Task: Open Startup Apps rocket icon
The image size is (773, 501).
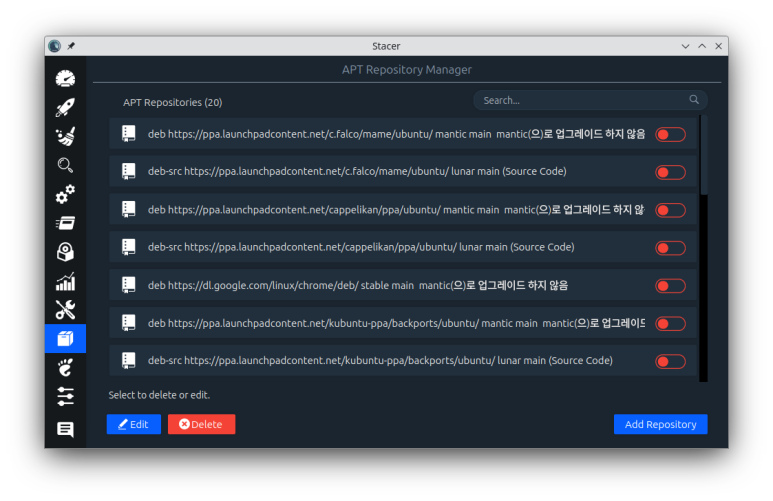Action: point(65,107)
